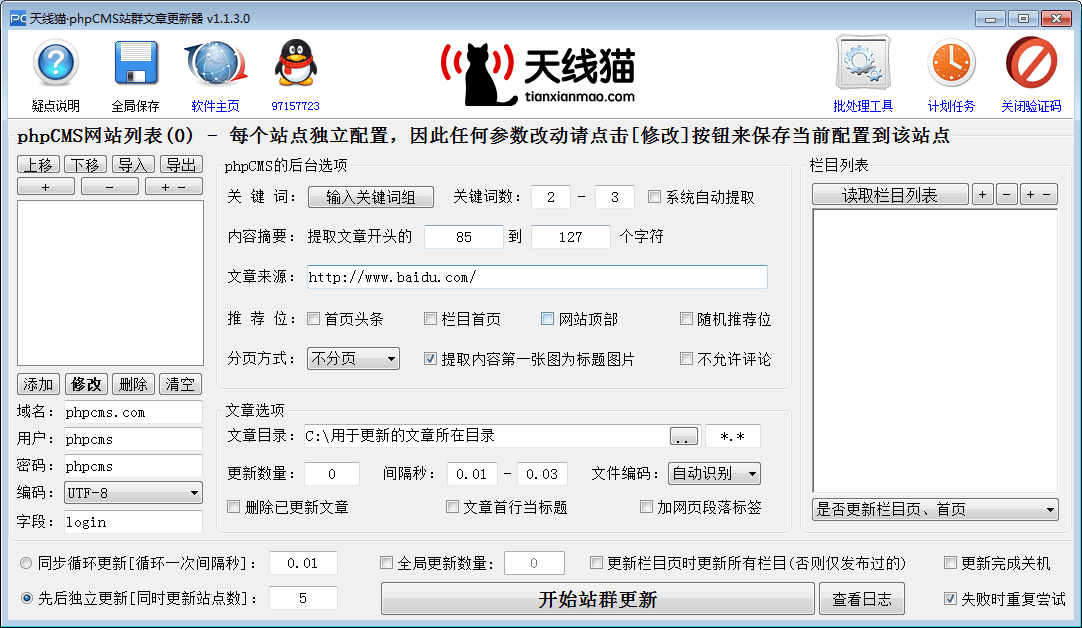Screen dimensions: 1082x628
Task: Click the 域名 phpcms.com field
Action: [x=133, y=412]
